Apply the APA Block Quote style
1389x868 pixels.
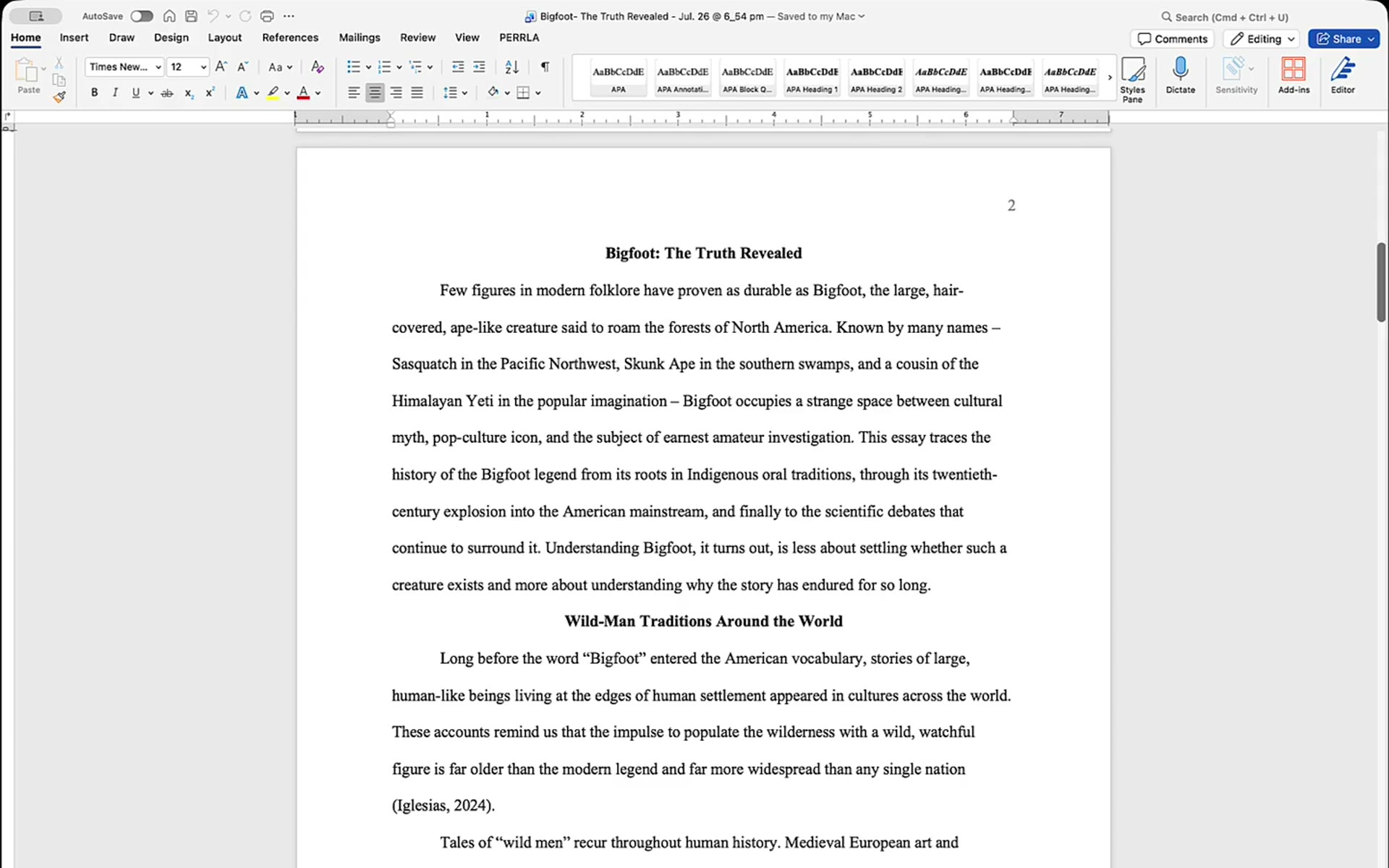(x=747, y=78)
